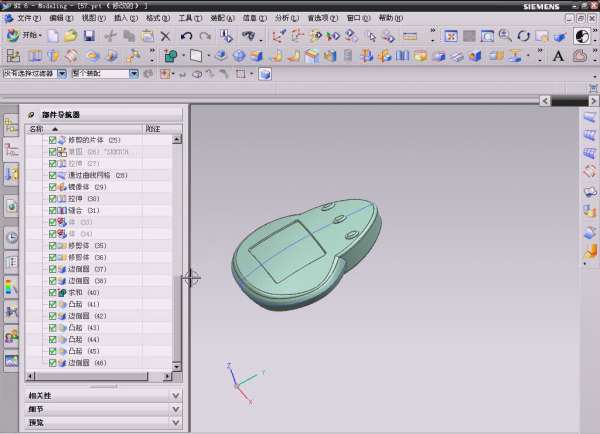The height and width of the screenshot is (434, 600).
Task: Open the History clock sidebar tab
Action: (x=12, y=237)
